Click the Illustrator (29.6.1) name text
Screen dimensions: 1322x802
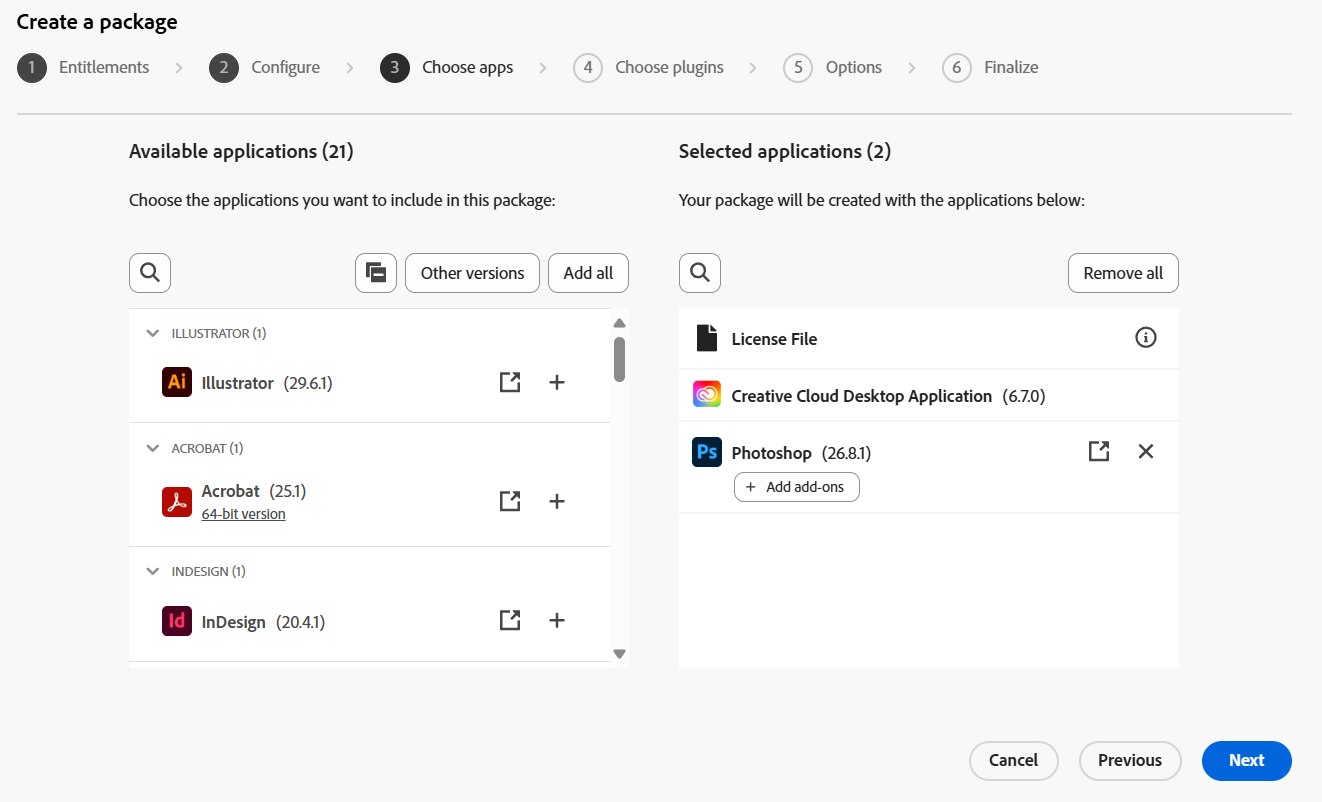(267, 383)
